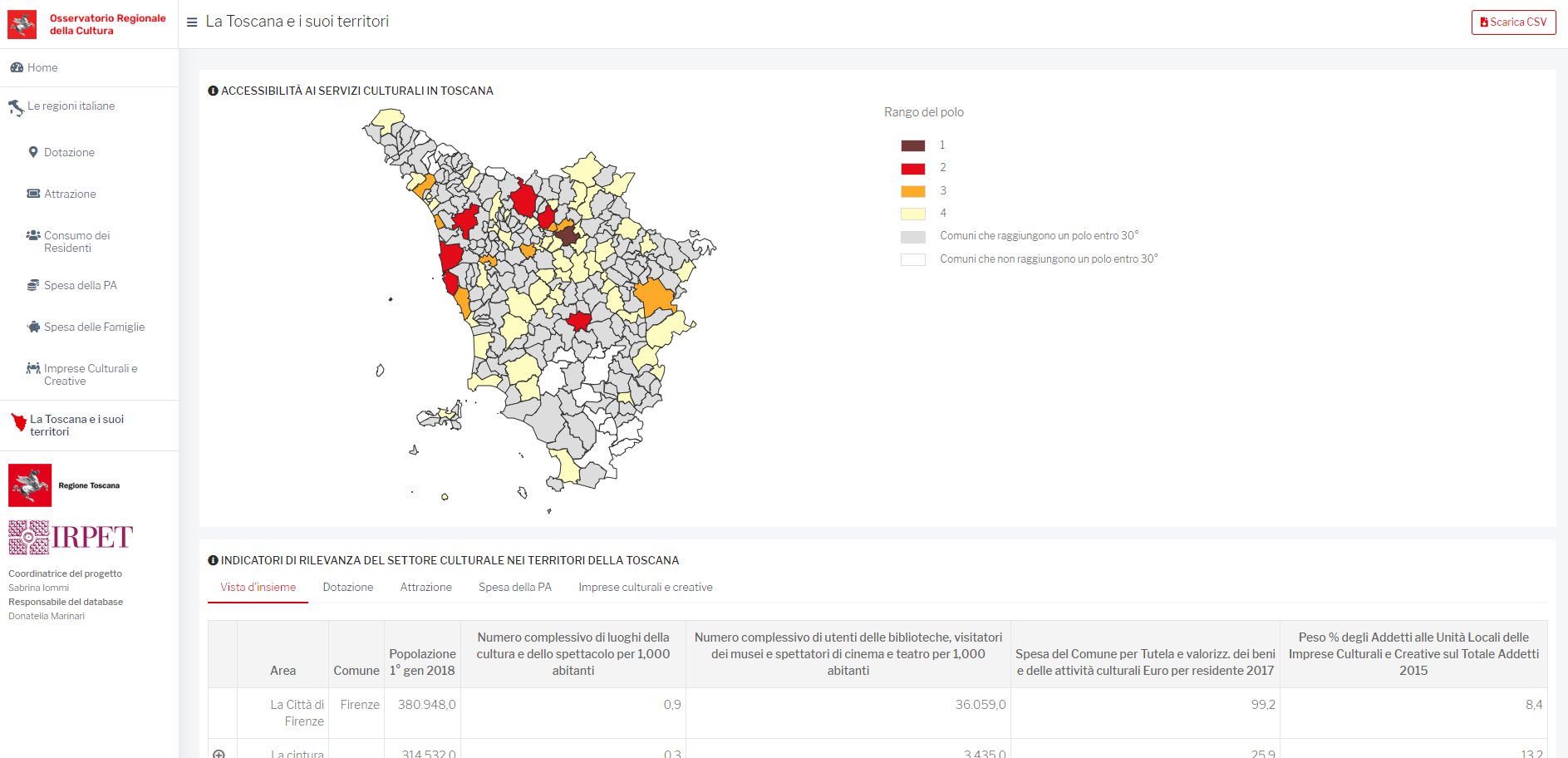Open La Toscana e i suoi territori item
The image size is (1568, 758).
point(77,426)
